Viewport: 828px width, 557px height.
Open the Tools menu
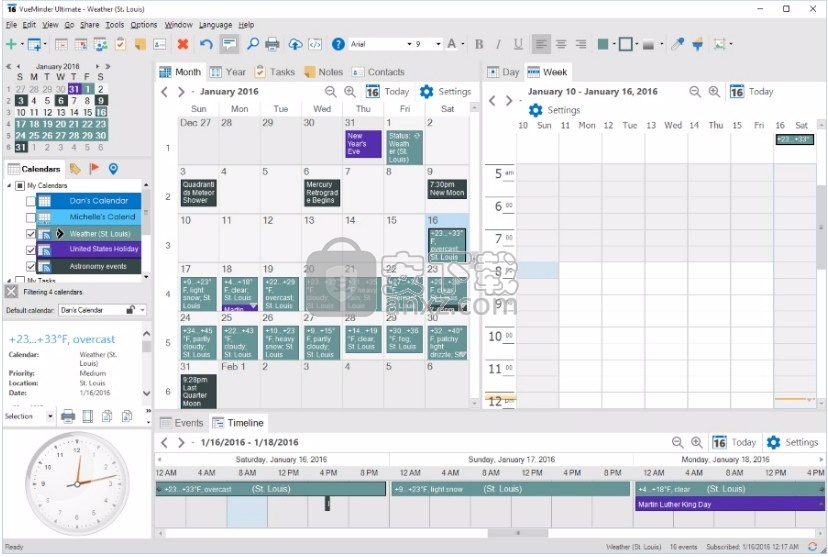point(114,25)
